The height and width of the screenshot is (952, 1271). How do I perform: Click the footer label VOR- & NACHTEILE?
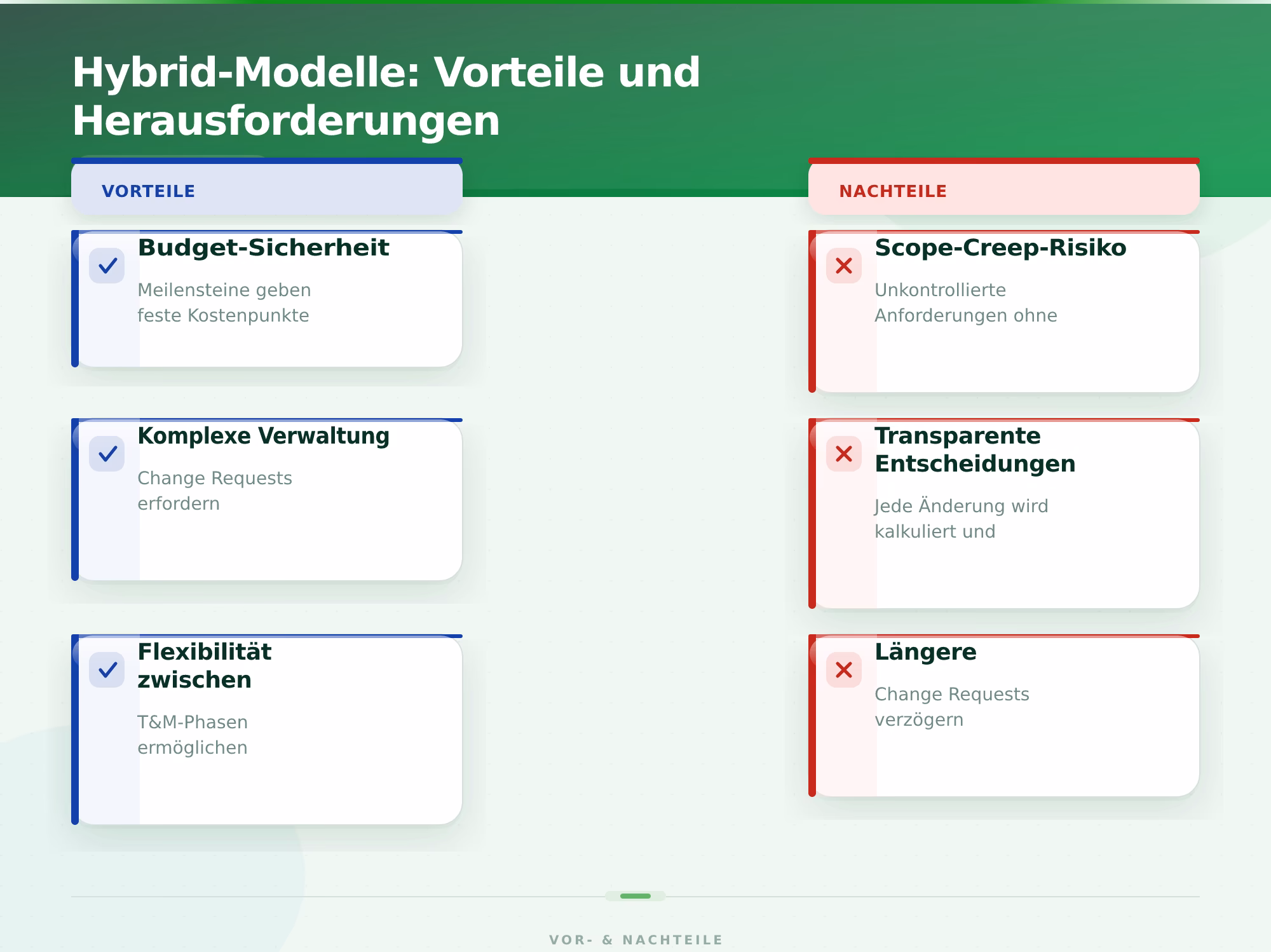click(635, 940)
